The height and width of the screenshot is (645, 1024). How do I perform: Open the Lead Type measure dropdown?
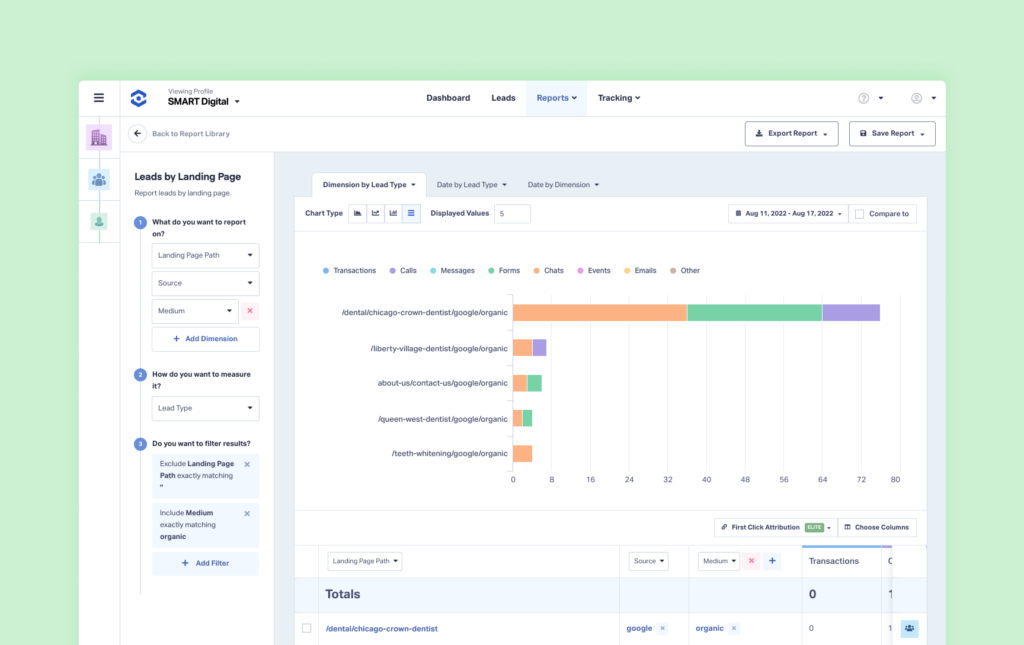tap(205, 408)
